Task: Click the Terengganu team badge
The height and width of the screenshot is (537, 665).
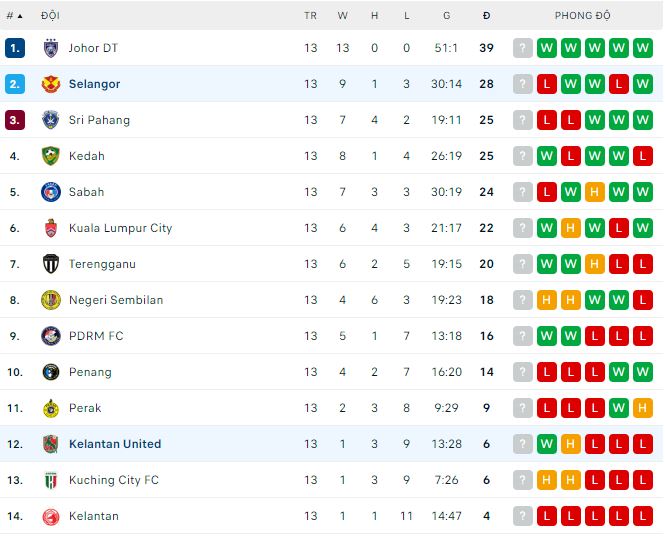Action: (51, 264)
